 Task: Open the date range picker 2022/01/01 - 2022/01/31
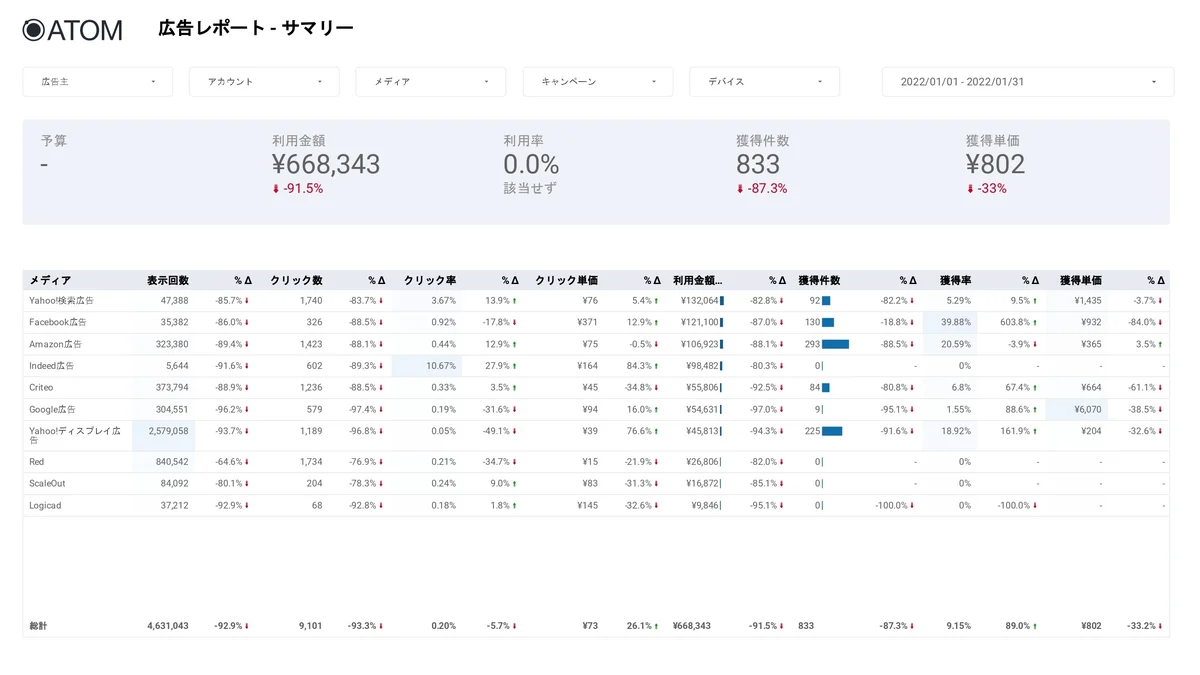pyautogui.click(x=1027, y=82)
